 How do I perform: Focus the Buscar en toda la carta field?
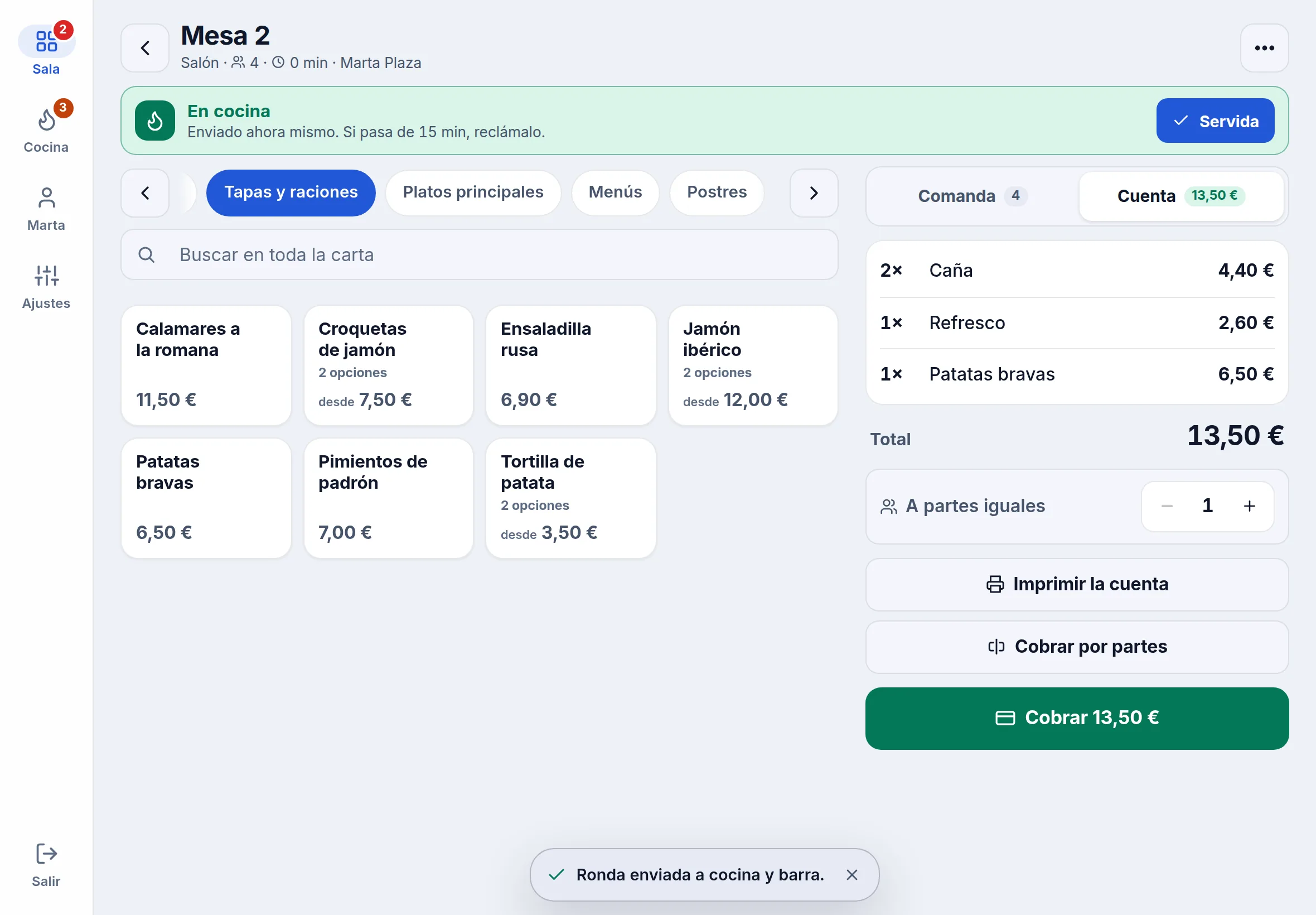[479, 254]
